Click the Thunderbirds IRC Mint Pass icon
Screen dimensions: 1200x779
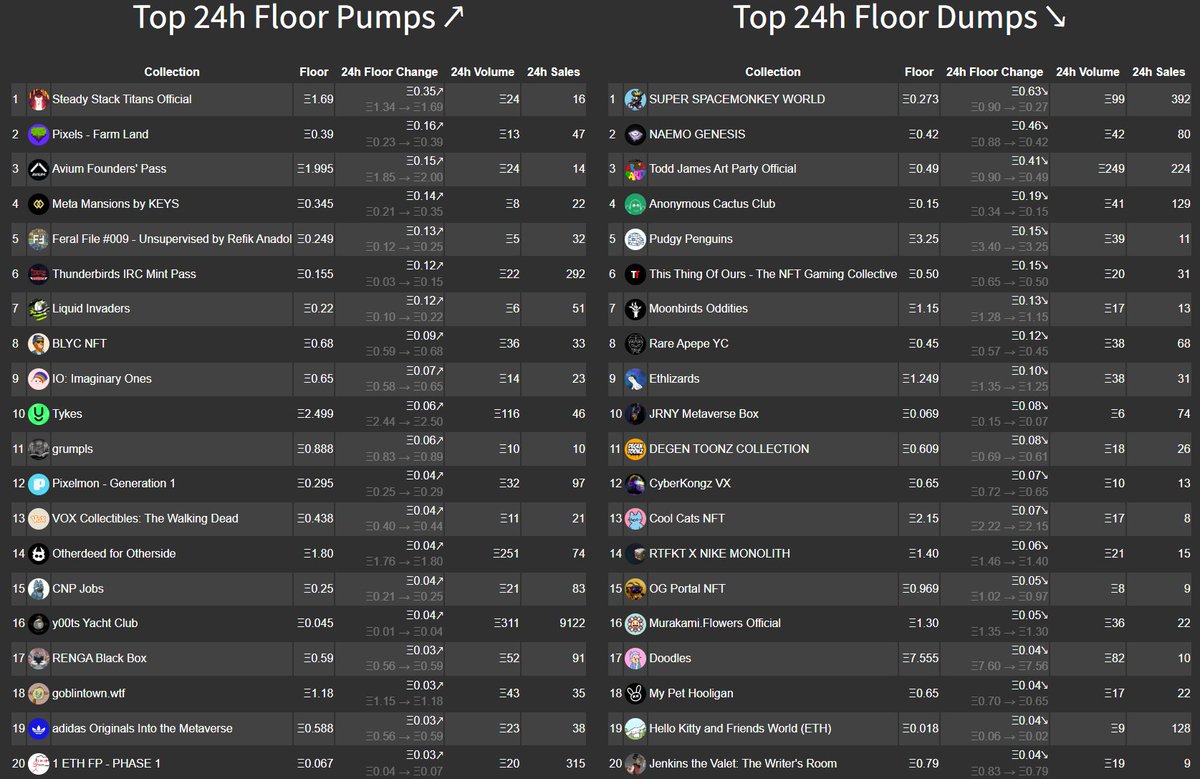tap(38, 274)
